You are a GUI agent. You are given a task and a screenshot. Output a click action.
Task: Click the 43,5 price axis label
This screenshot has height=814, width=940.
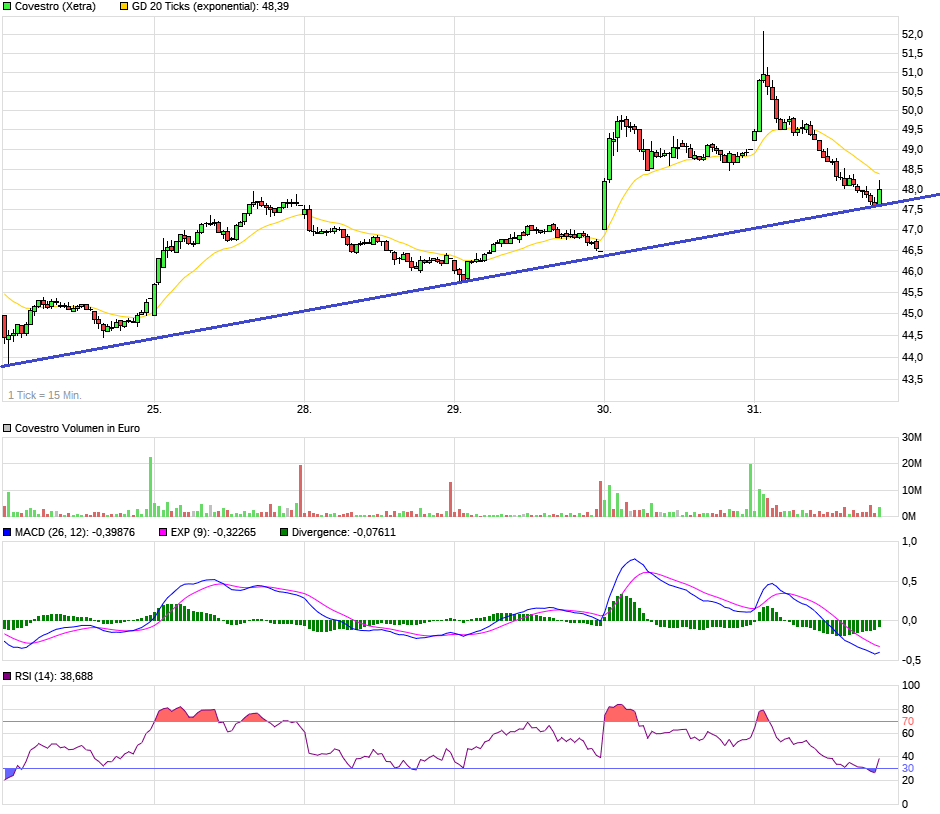912,379
